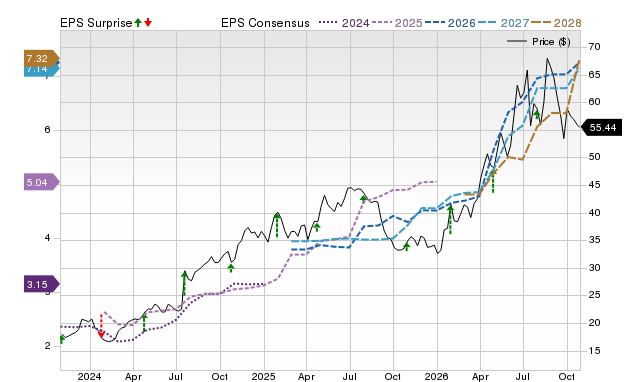Image resolution: width=640 pixels, height=382 pixels.
Task: Click the 70 label on the price axis
Action: [x=594, y=47]
